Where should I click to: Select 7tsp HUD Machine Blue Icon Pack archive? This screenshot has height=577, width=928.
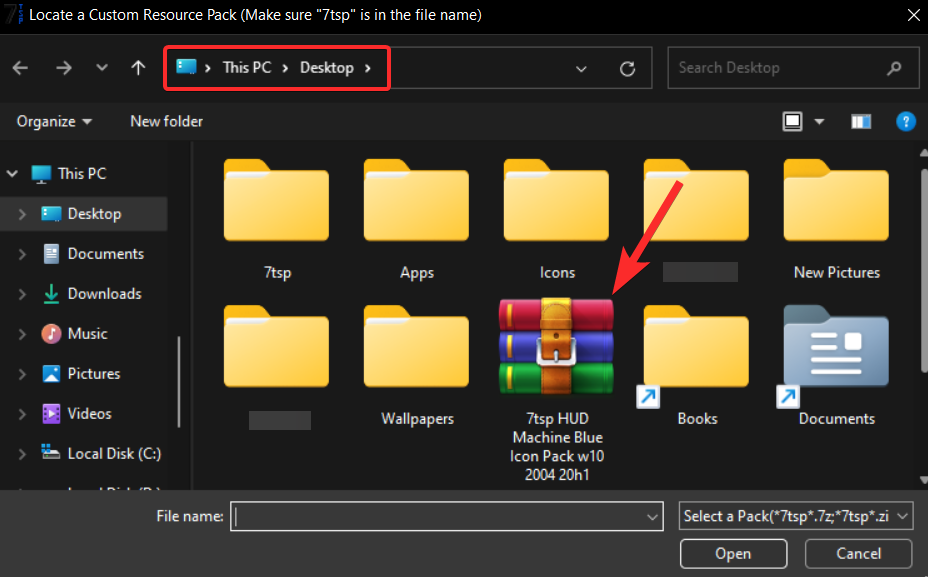[x=556, y=391]
